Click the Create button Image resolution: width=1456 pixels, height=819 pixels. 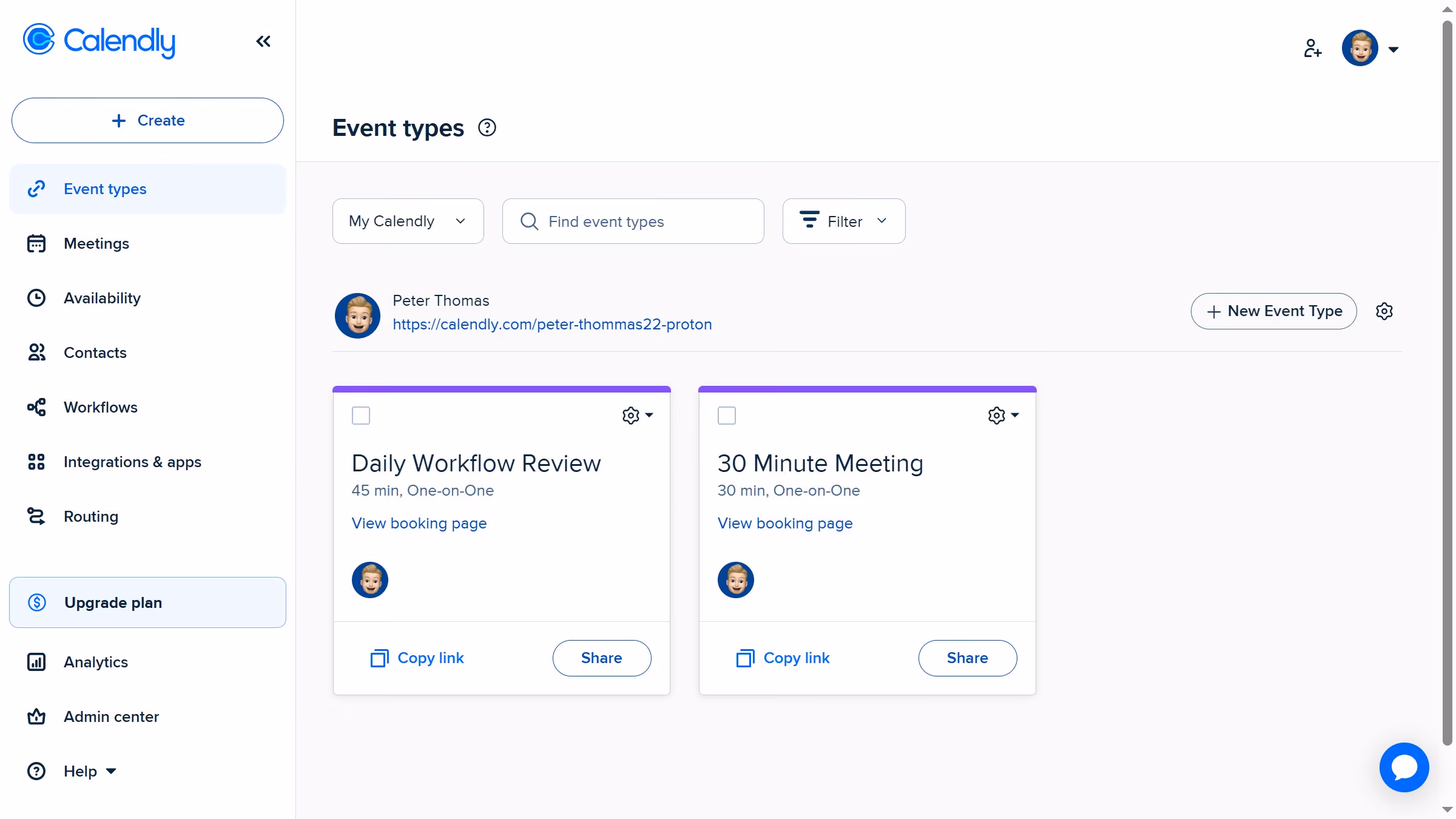pyautogui.click(x=147, y=120)
